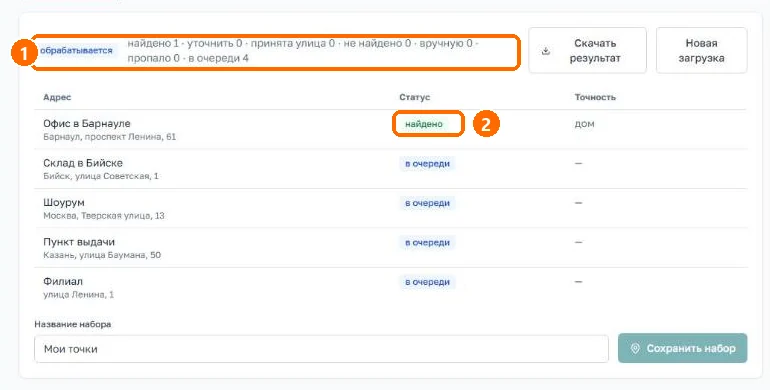Click the summary text найдено 1 · уточнить 0
Screen dimensions: 770x390
point(185,43)
